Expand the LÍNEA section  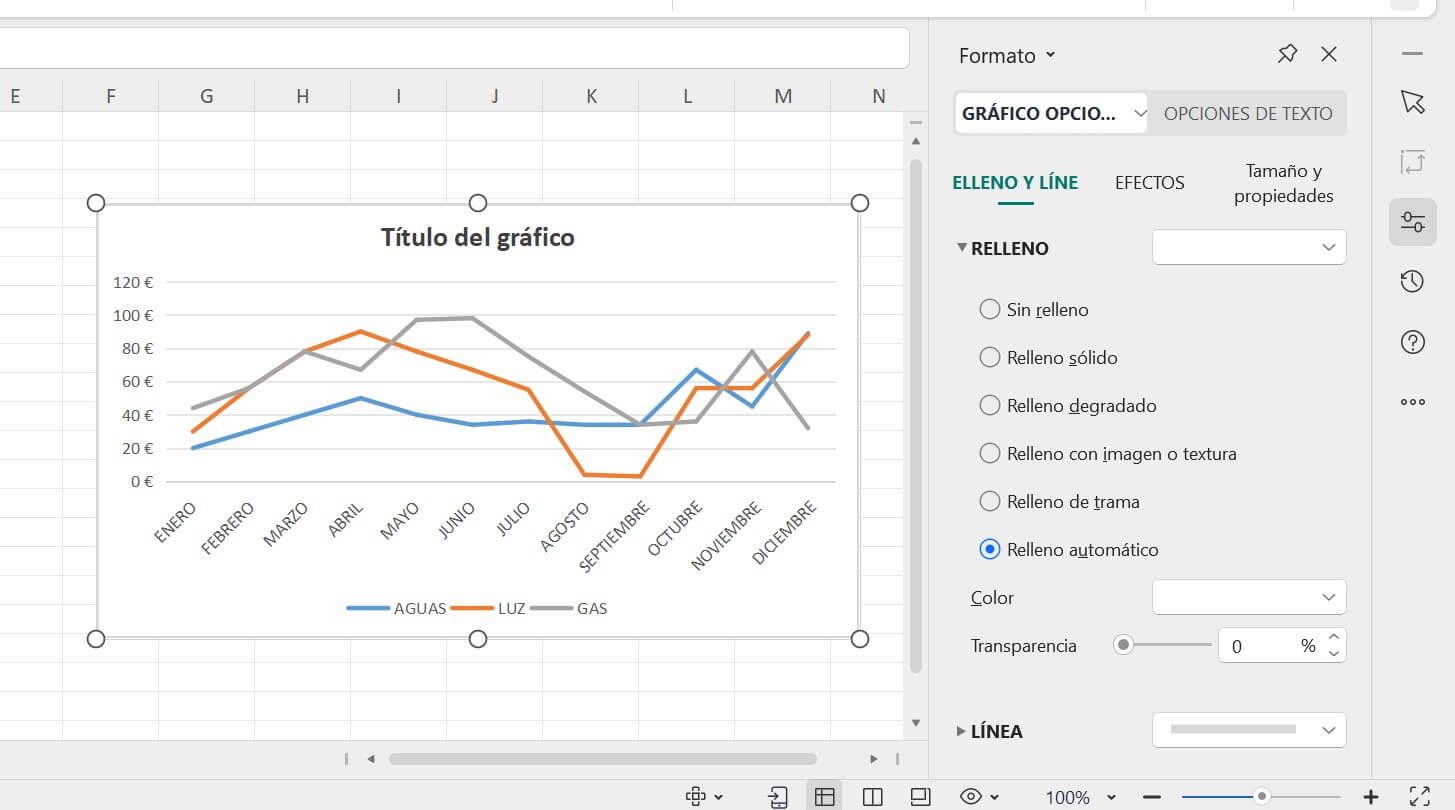pyautogui.click(x=962, y=731)
